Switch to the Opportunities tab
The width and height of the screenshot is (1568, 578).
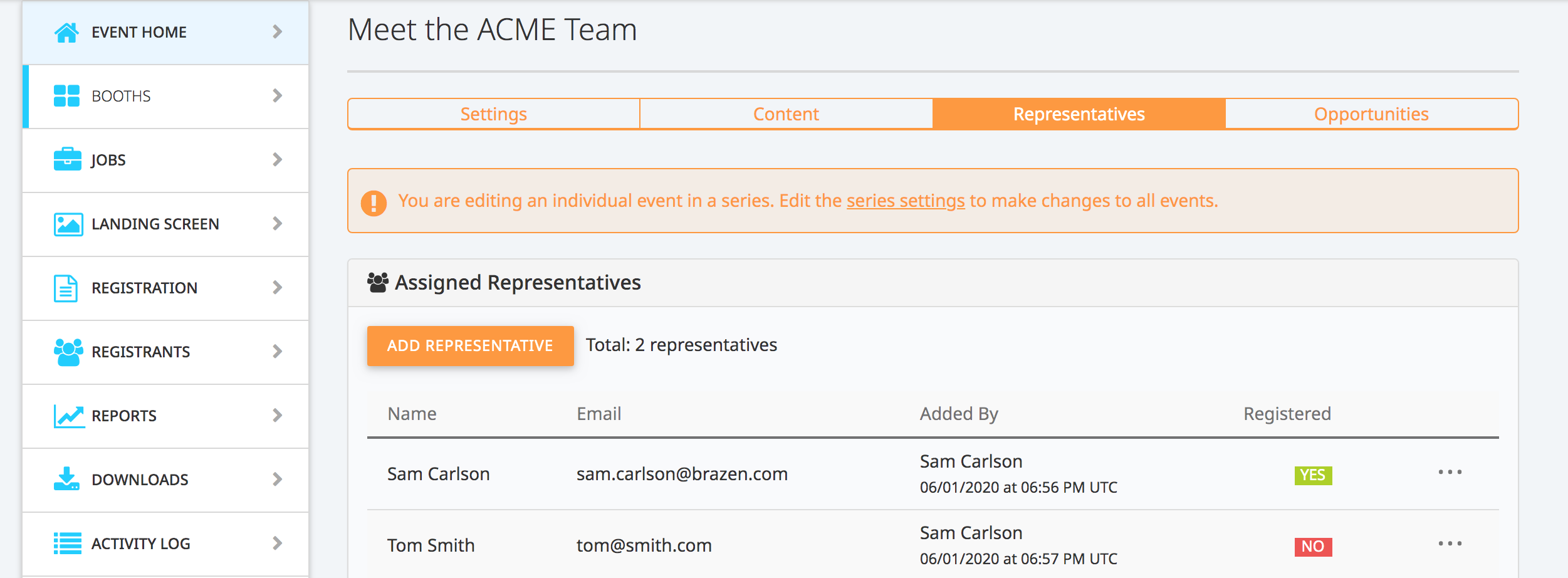pyautogui.click(x=1371, y=114)
